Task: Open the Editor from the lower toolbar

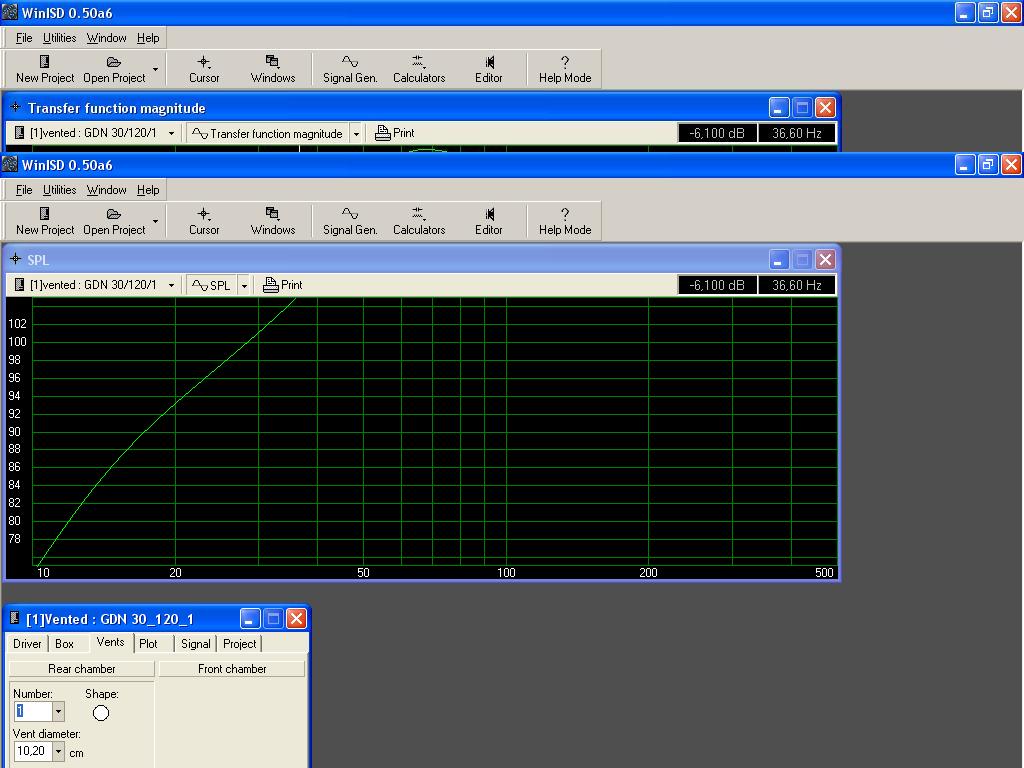Action: pos(488,220)
